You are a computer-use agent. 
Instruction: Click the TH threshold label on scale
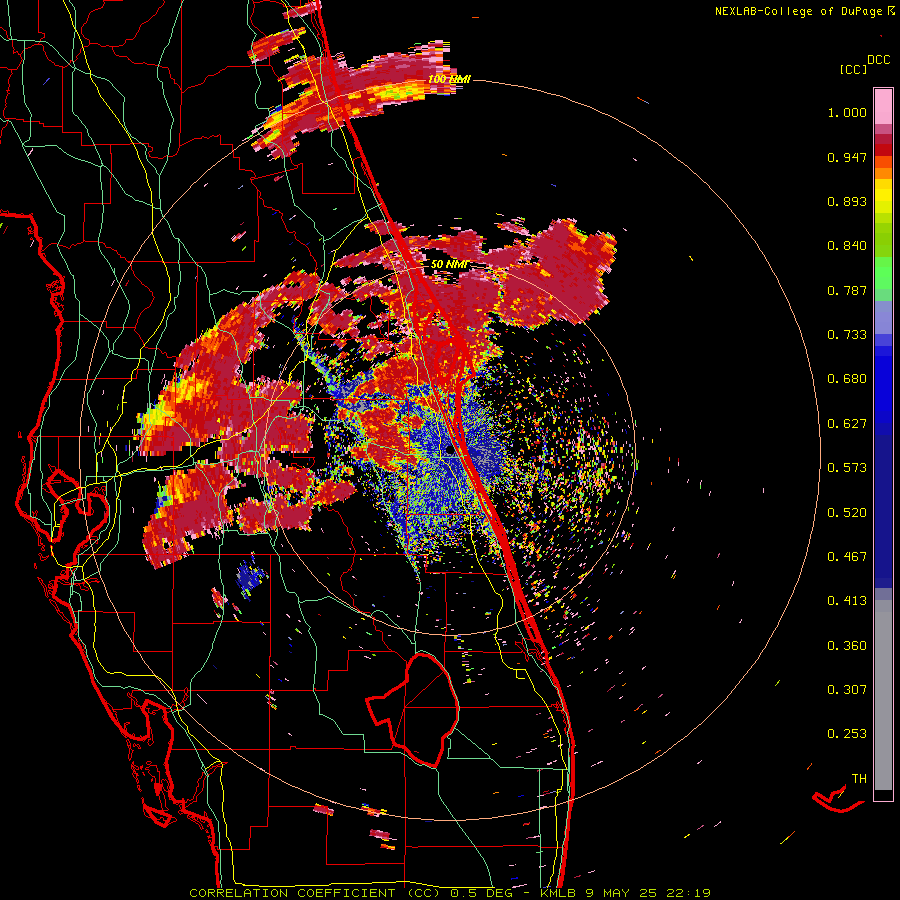[859, 779]
